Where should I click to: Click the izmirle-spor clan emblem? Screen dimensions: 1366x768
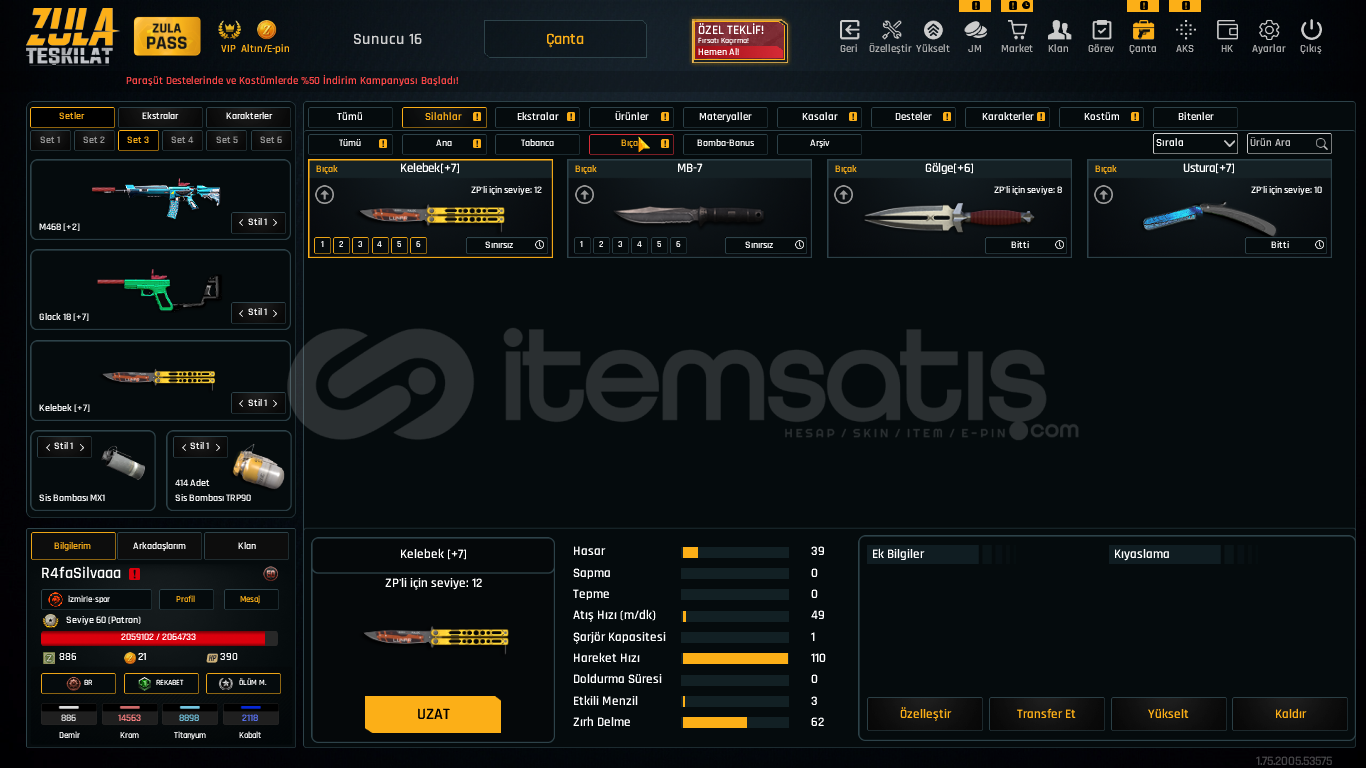pyautogui.click(x=55, y=599)
